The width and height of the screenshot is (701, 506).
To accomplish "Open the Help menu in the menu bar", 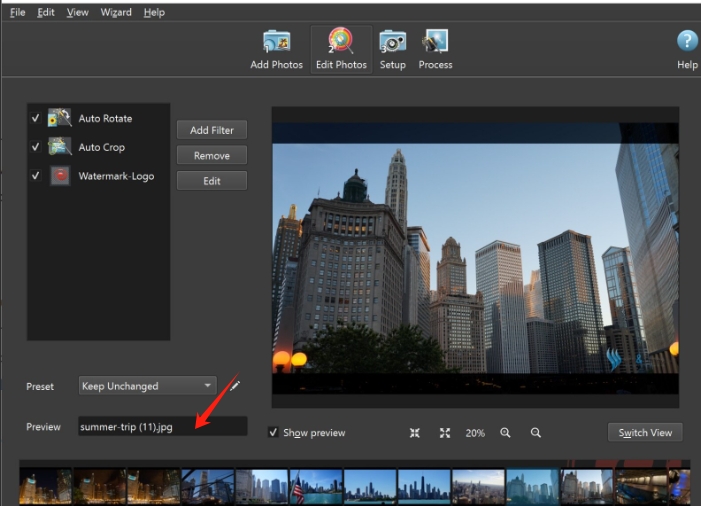I will (154, 13).
